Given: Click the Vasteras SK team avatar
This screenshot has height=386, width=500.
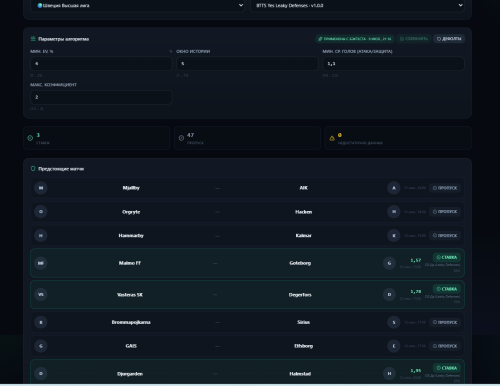Looking at the screenshot, I should (41, 295).
